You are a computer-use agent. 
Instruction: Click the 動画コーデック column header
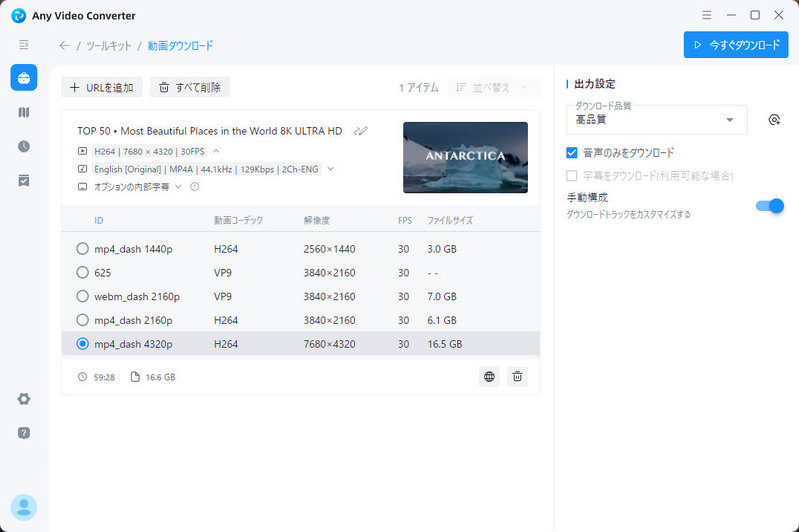238,221
